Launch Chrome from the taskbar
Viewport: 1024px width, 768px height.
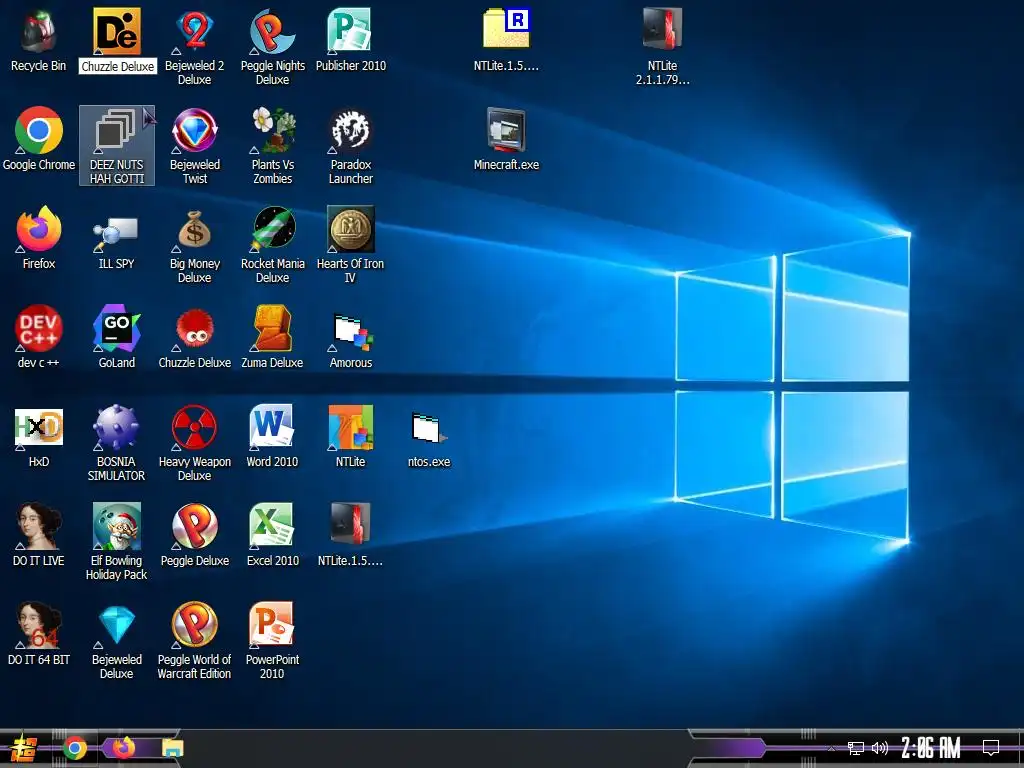point(75,748)
